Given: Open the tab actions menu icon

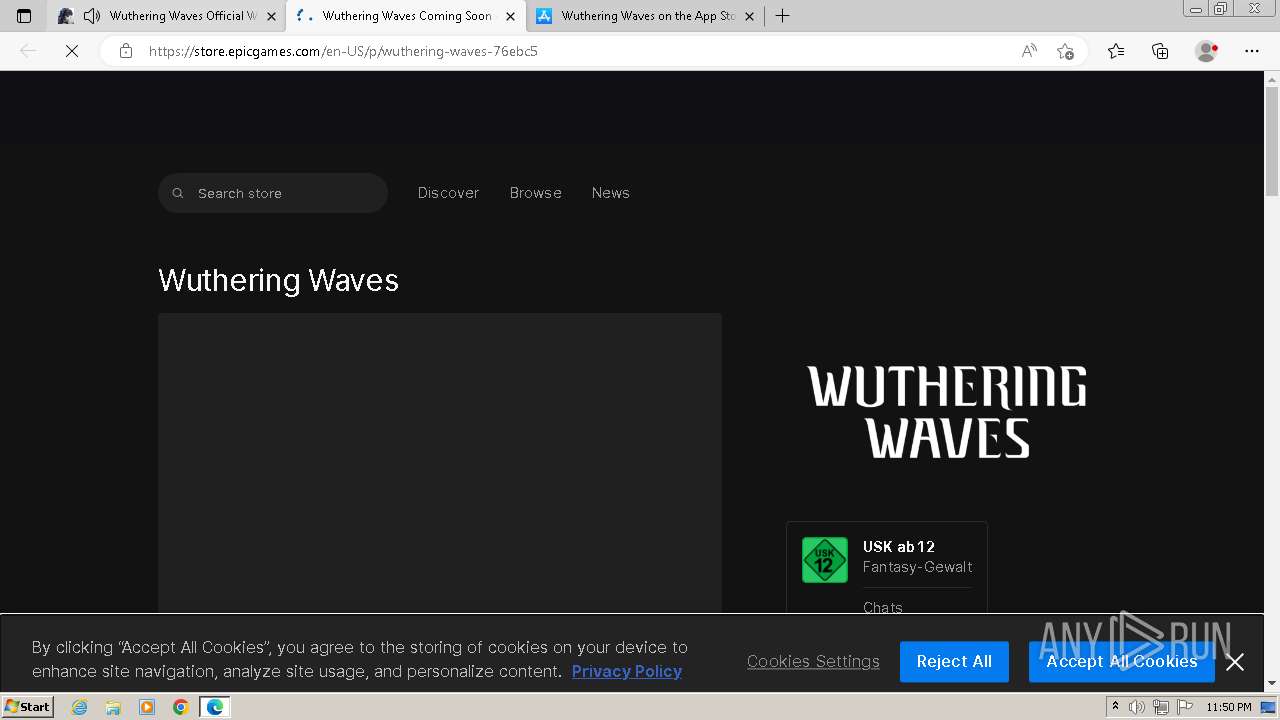Looking at the screenshot, I should (24, 16).
